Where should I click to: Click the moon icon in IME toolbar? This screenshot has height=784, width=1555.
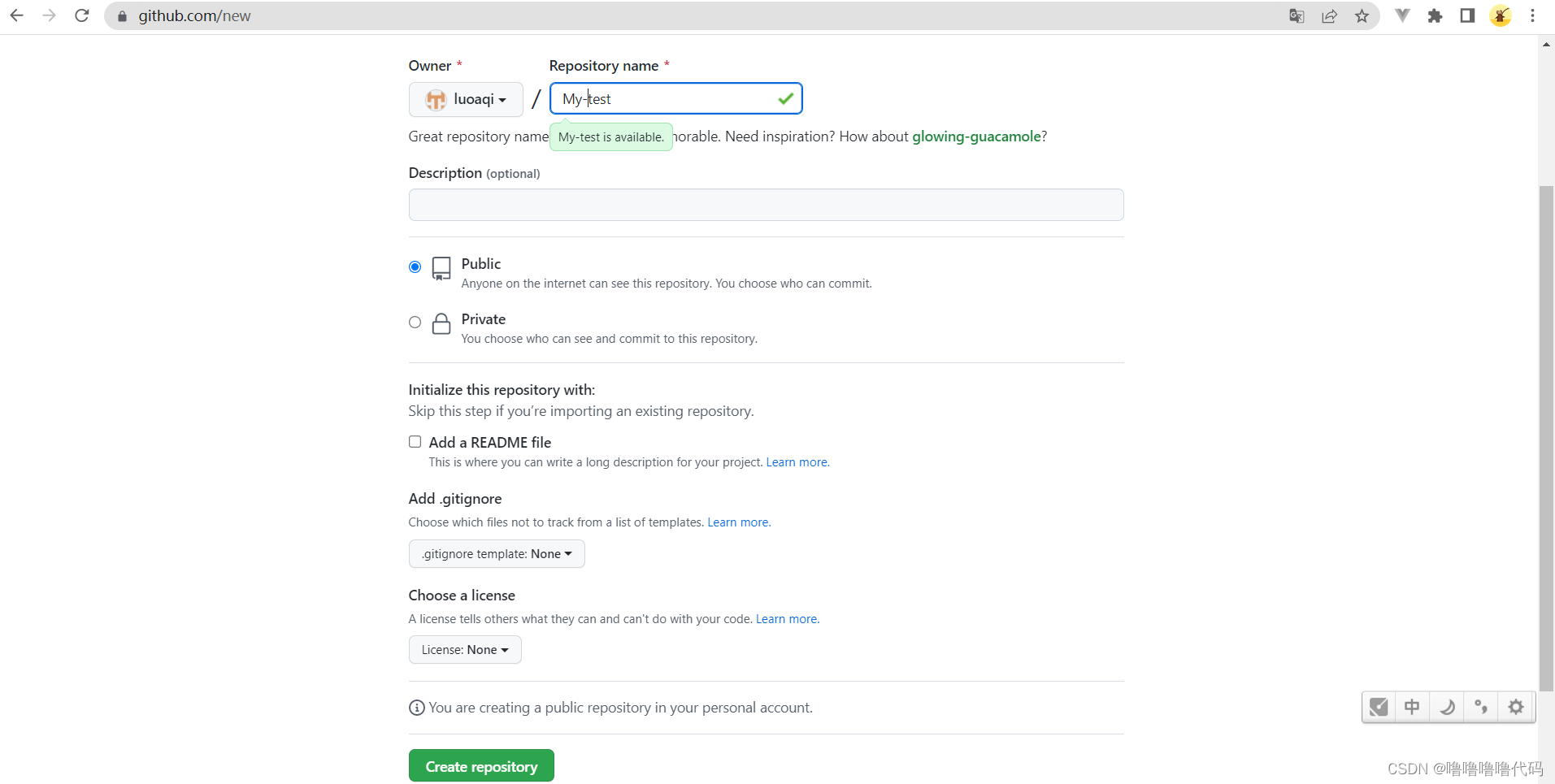click(x=1447, y=707)
